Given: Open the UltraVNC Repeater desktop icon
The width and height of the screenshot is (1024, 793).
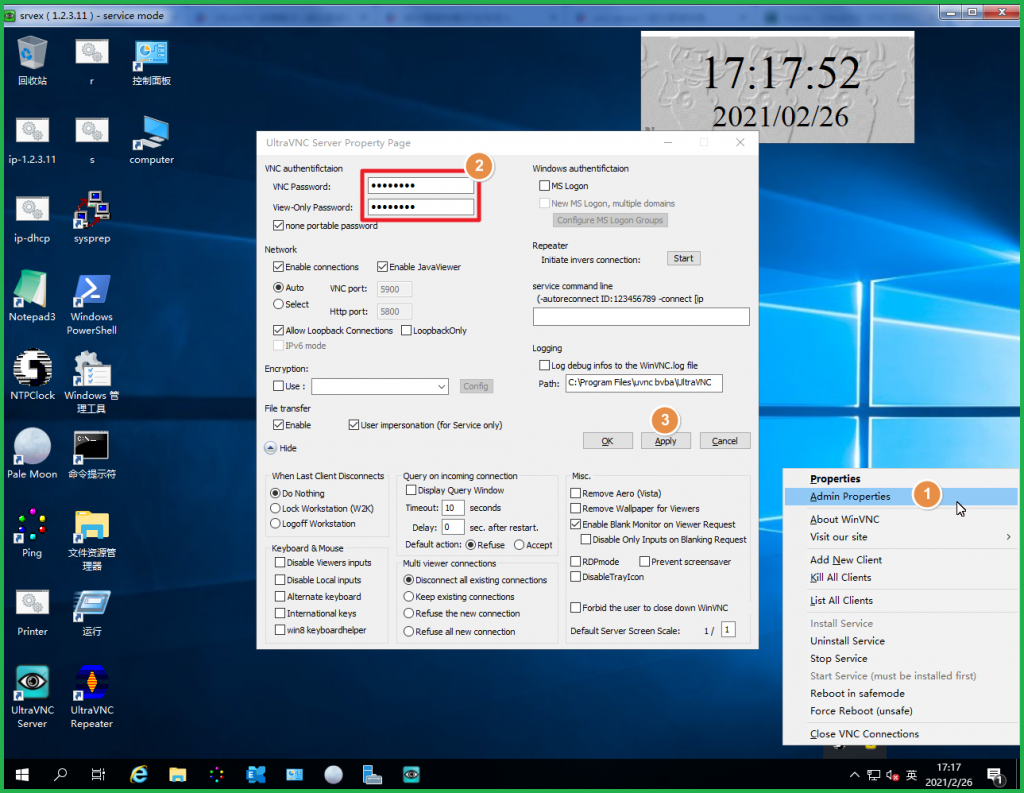Looking at the screenshot, I should 91,684.
